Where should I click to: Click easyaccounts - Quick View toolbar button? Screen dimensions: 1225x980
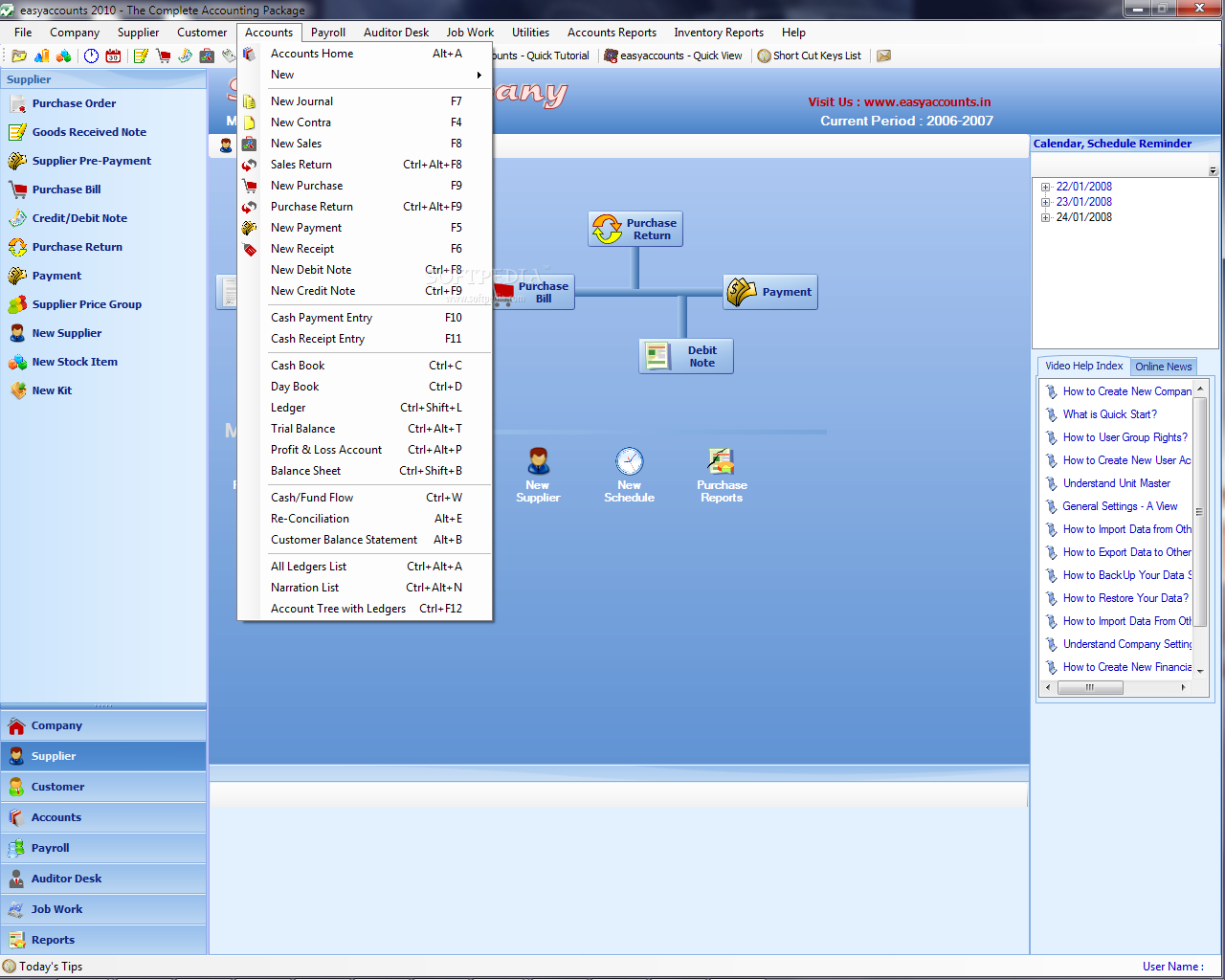(673, 56)
